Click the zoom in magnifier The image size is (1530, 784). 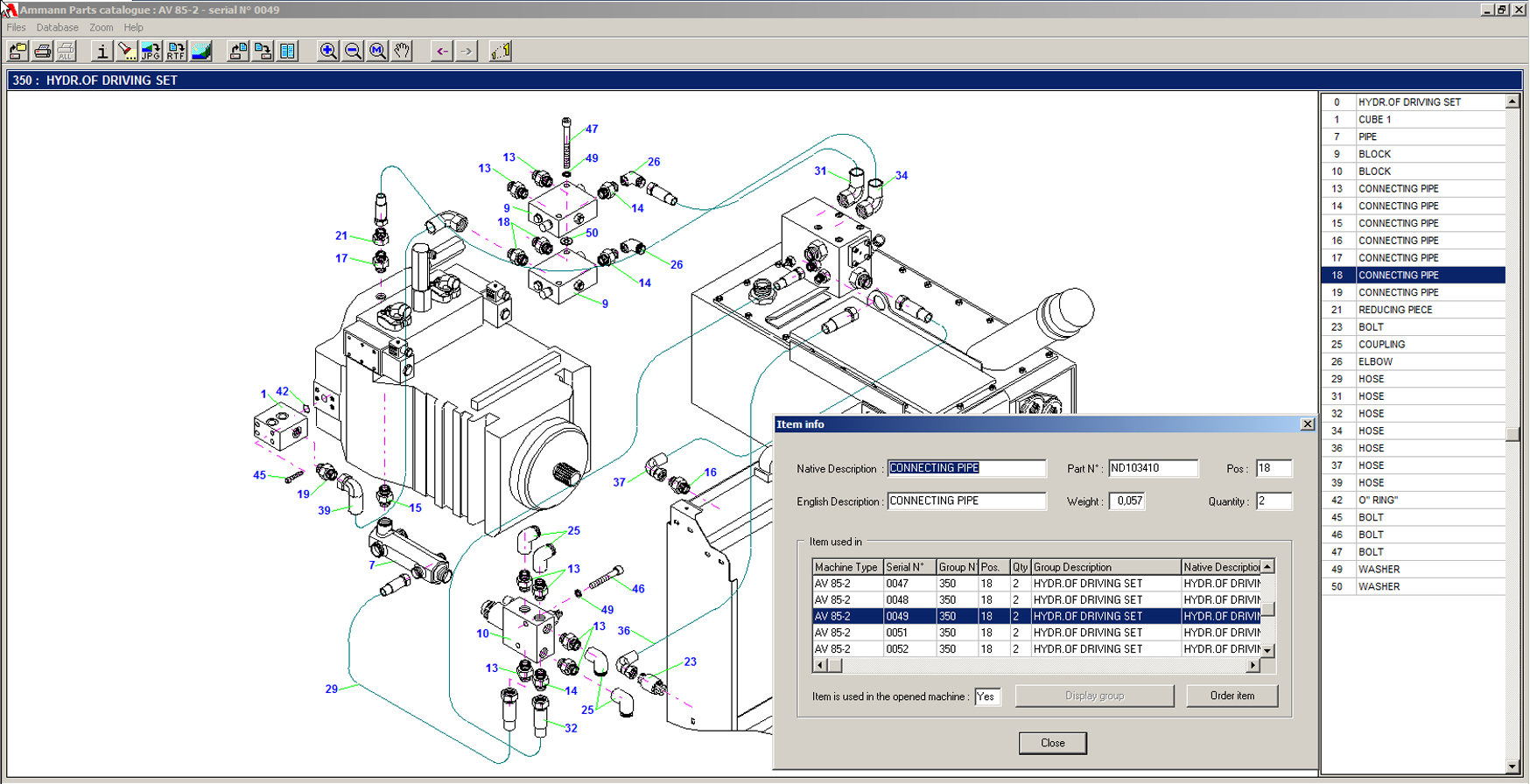click(x=327, y=52)
